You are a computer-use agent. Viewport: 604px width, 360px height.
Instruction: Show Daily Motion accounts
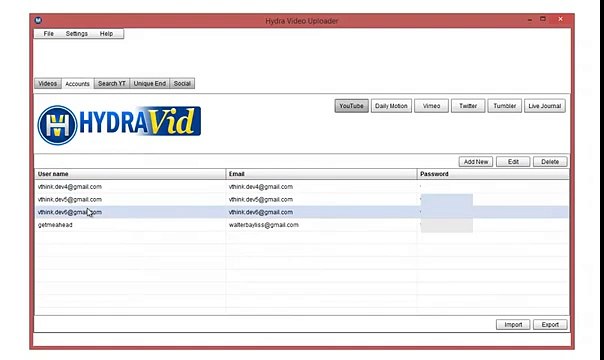point(391,106)
